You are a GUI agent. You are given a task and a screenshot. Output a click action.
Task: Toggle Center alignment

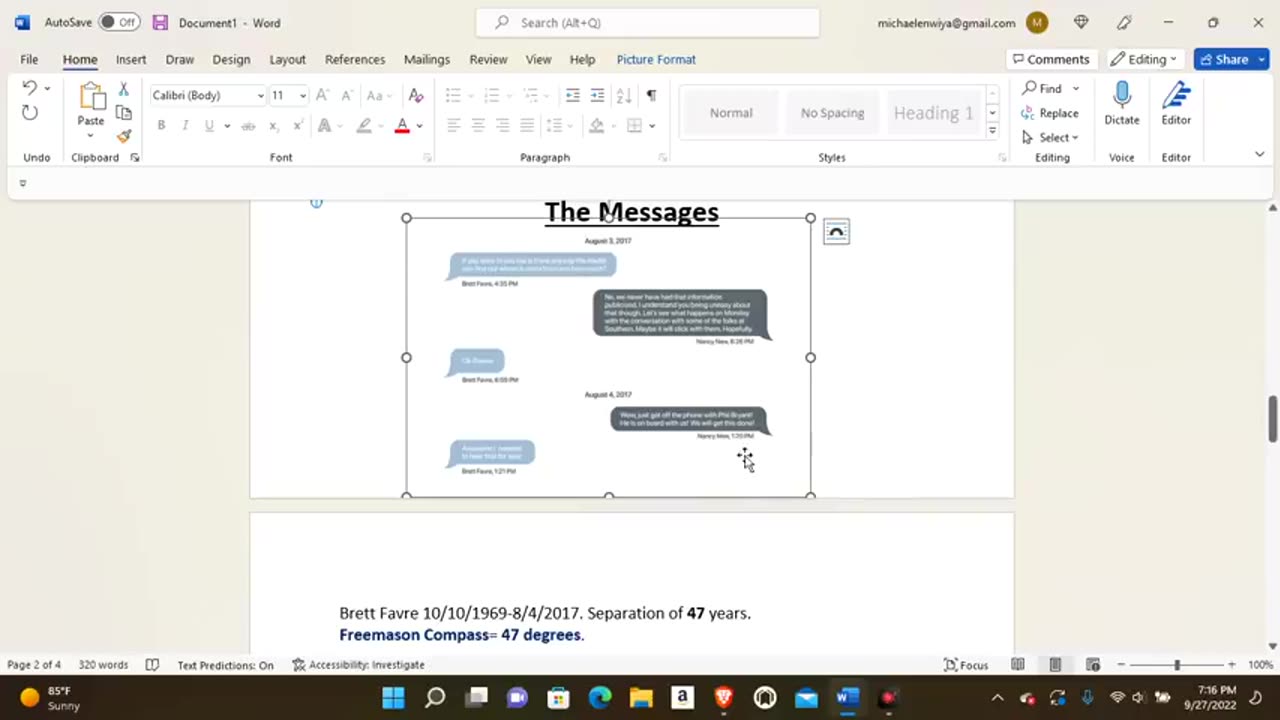478,126
